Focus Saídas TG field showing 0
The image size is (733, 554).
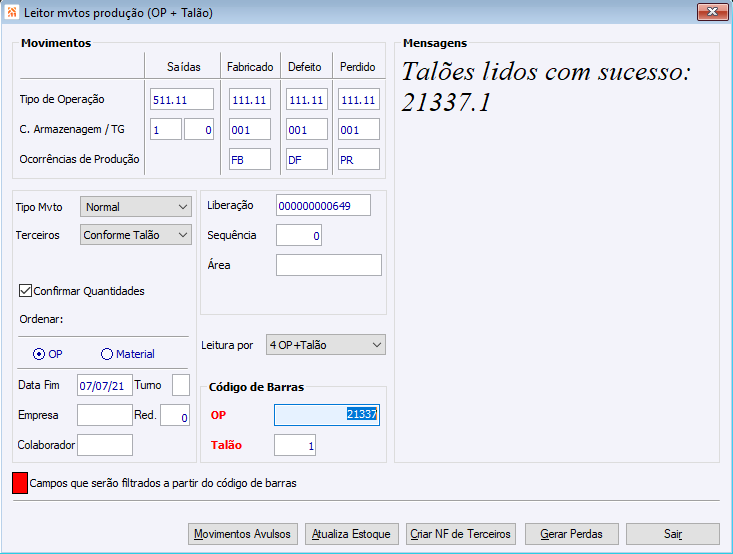pyautogui.click(x=199, y=129)
